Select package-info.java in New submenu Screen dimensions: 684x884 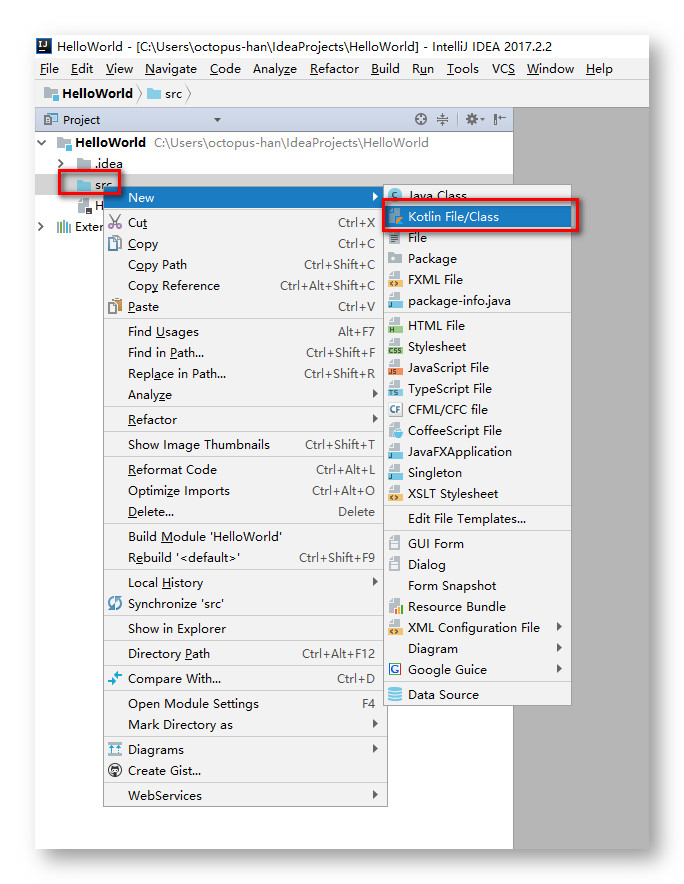pyautogui.click(x=478, y=300)
